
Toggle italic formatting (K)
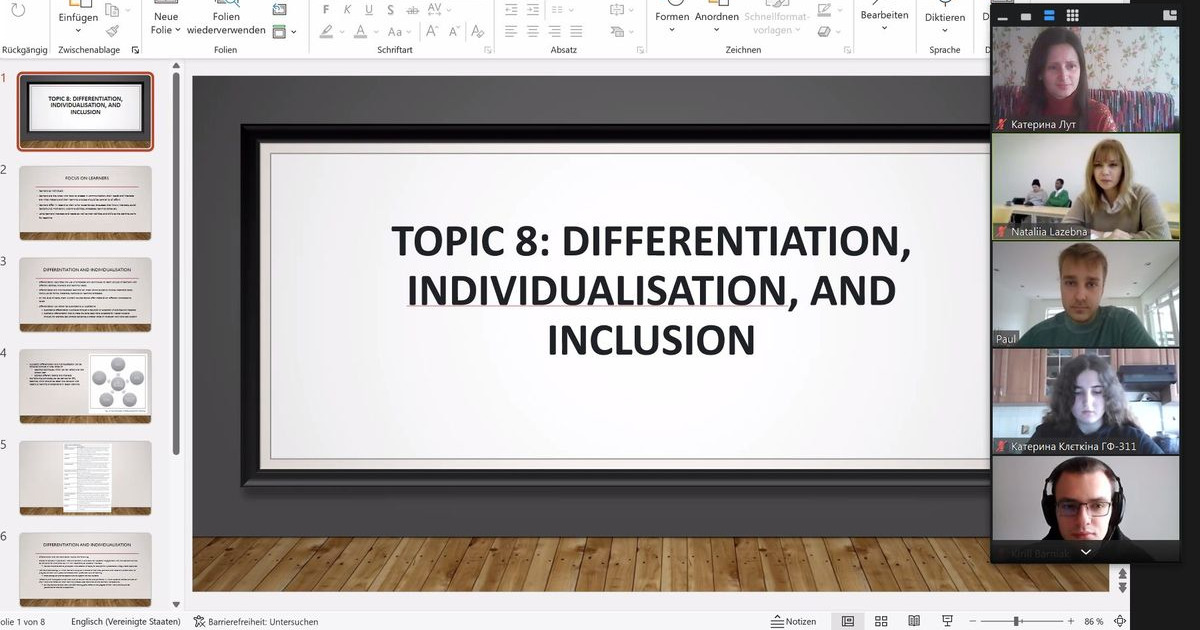pos(346,10)
